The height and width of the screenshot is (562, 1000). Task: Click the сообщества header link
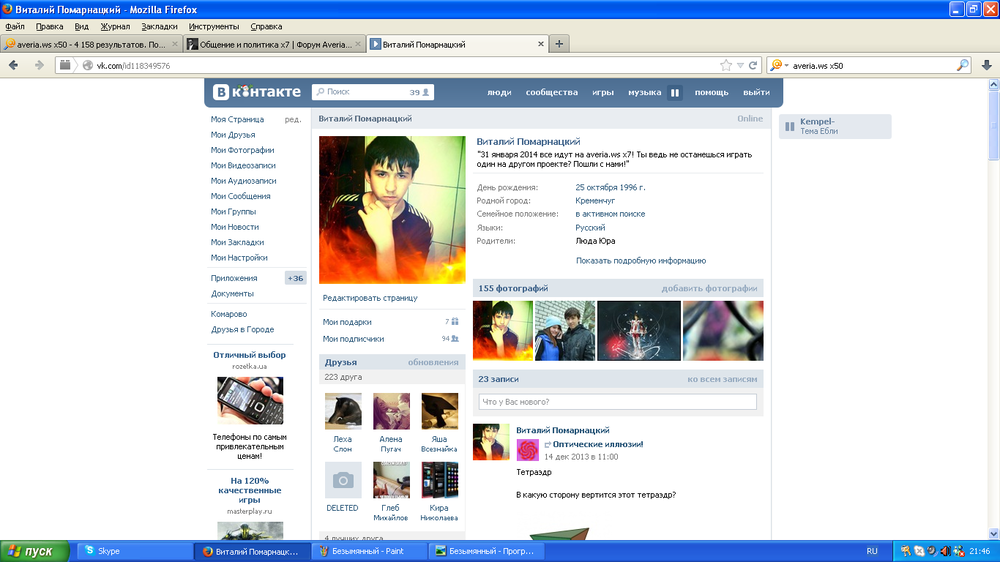(552, 92)
